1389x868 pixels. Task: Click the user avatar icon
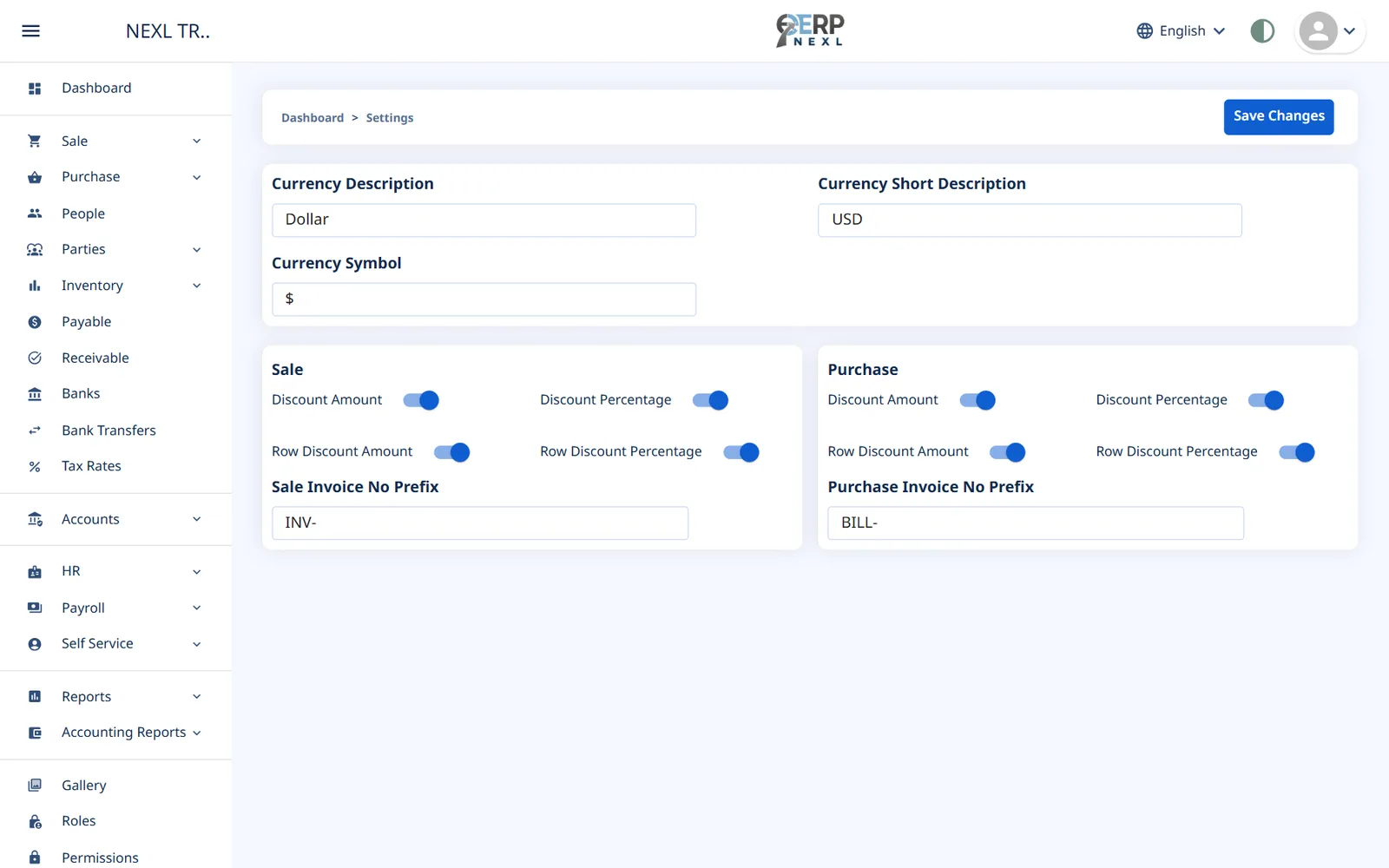click(1318, 31)
